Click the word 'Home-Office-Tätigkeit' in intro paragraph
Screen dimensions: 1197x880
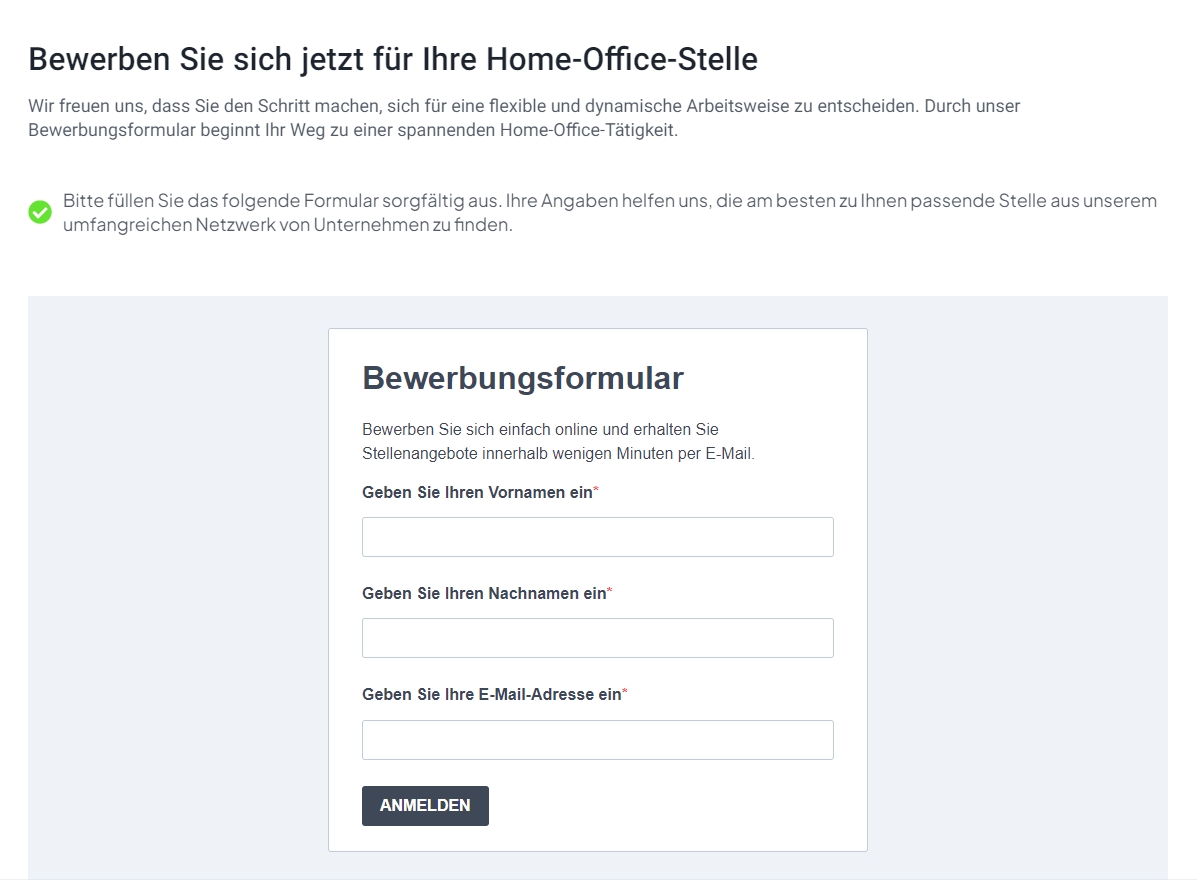click(x=588, y=130)
